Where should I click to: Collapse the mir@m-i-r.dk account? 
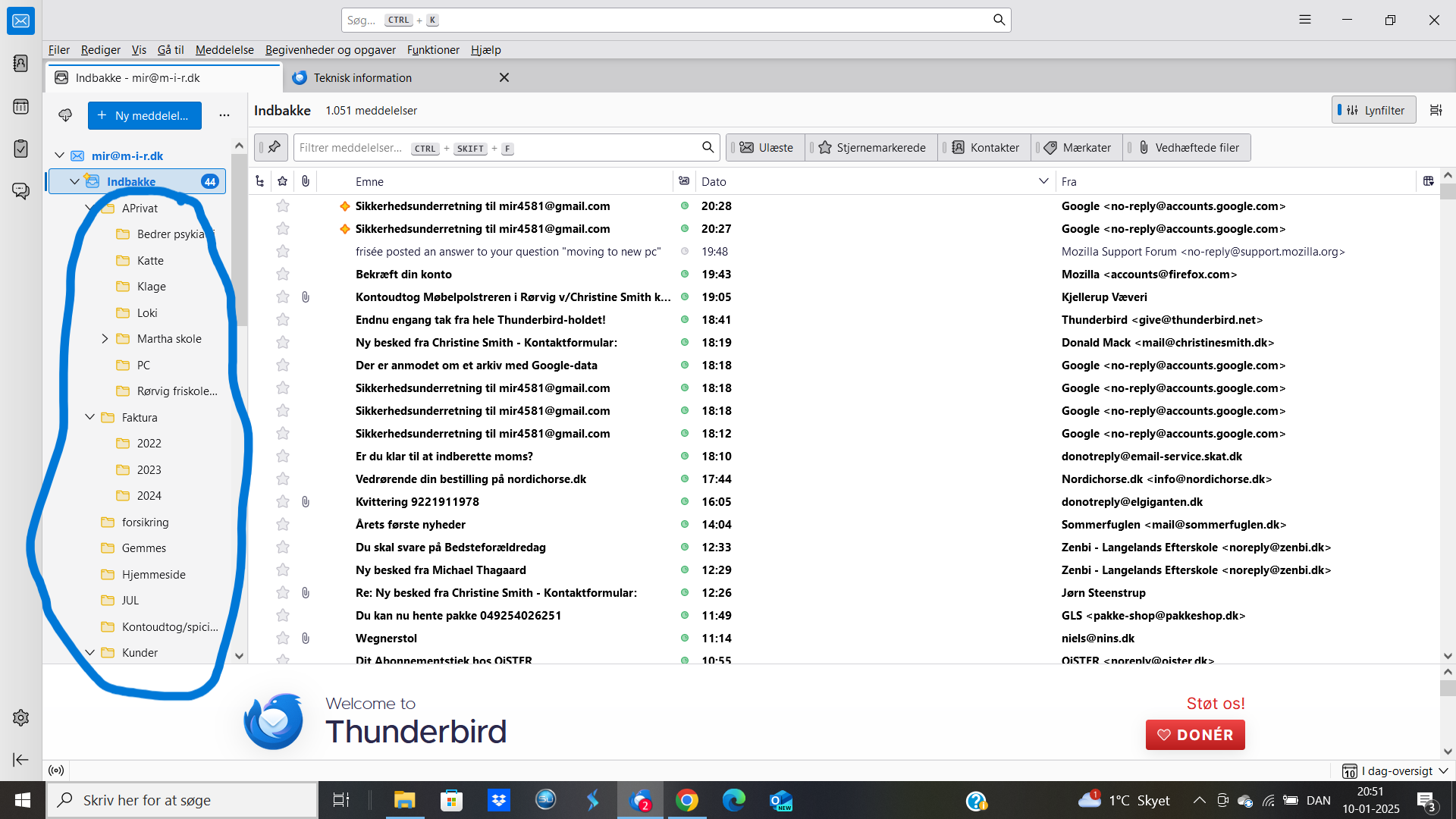pos(59,155)
